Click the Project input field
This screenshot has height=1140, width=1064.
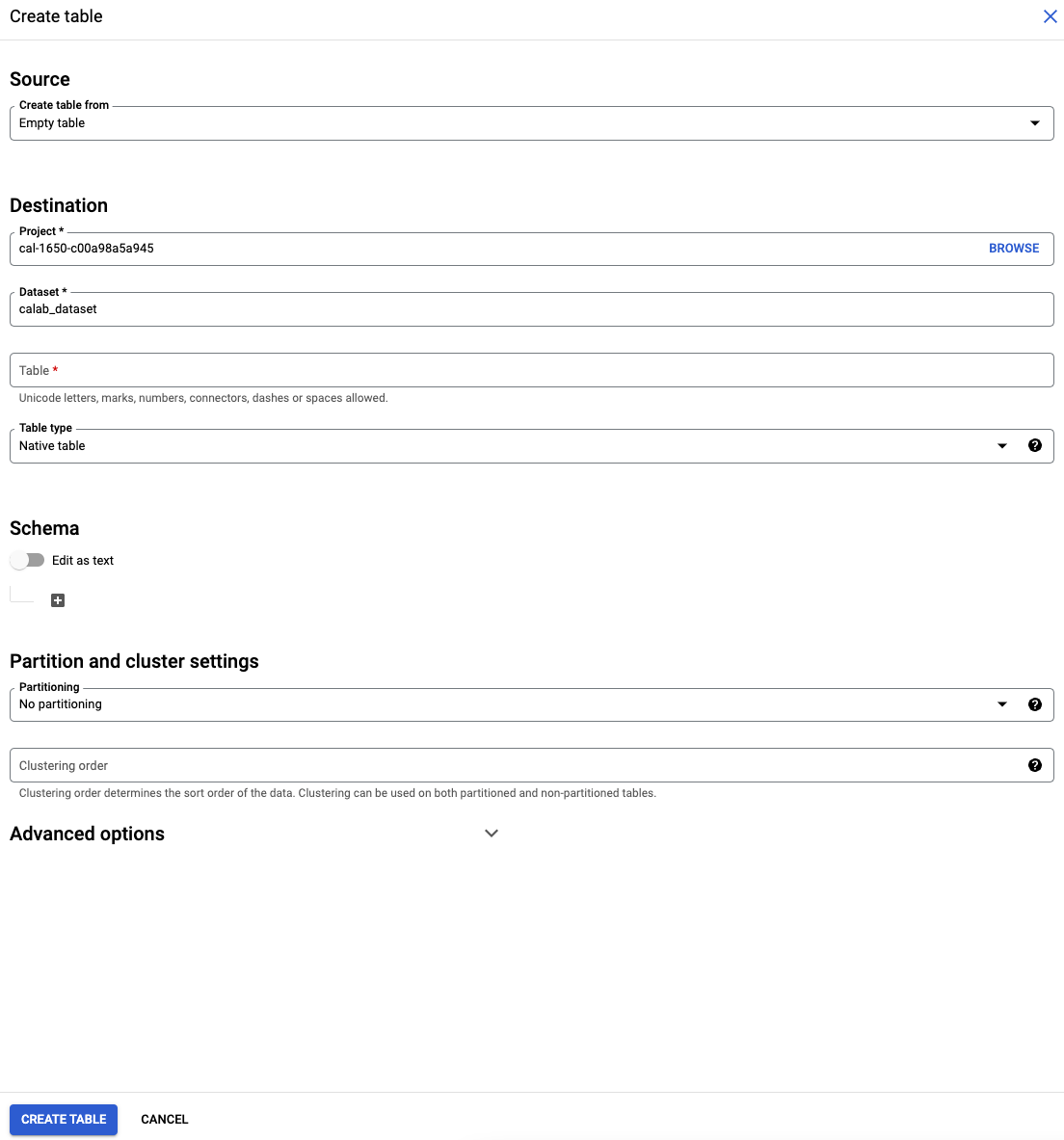coord(482,249)
